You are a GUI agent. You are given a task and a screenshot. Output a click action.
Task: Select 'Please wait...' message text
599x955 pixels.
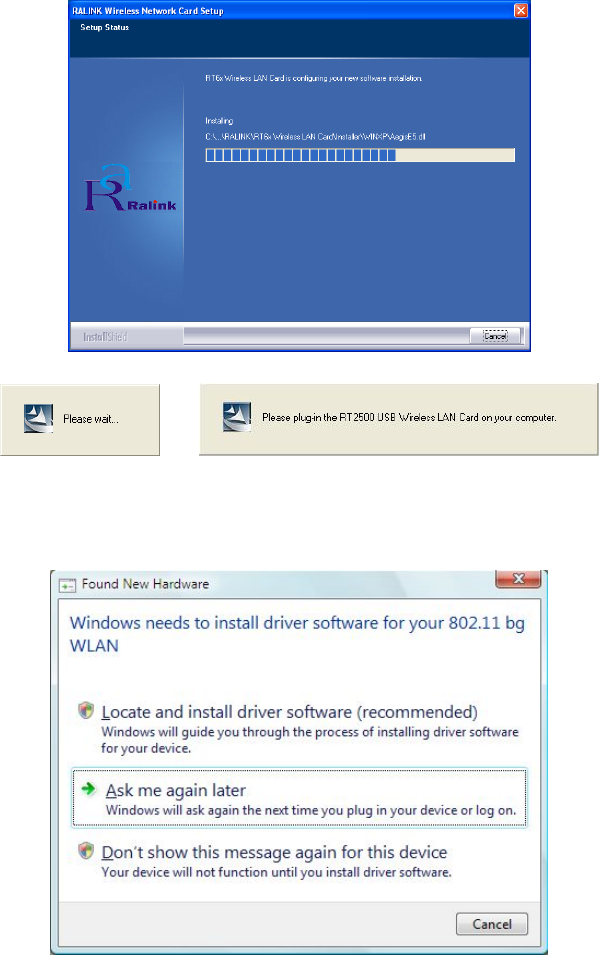point(91,419)
